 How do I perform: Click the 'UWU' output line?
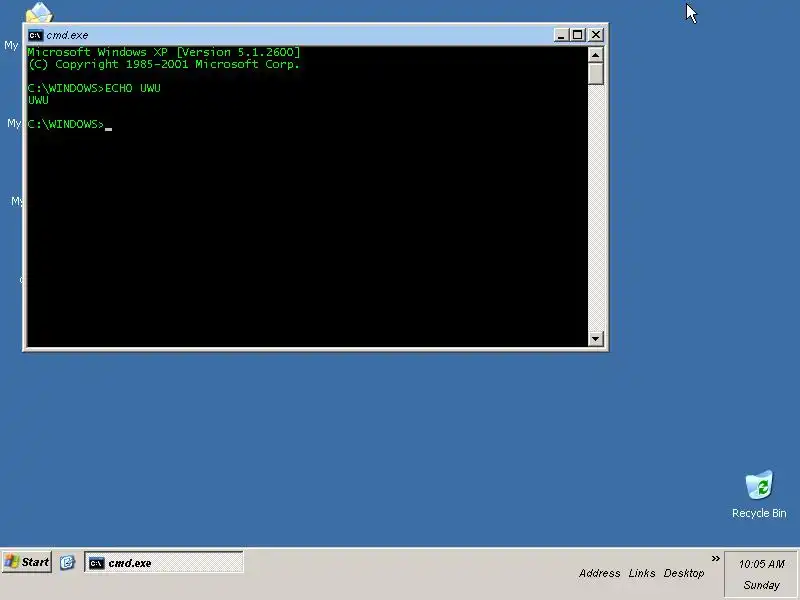(38, 101)
